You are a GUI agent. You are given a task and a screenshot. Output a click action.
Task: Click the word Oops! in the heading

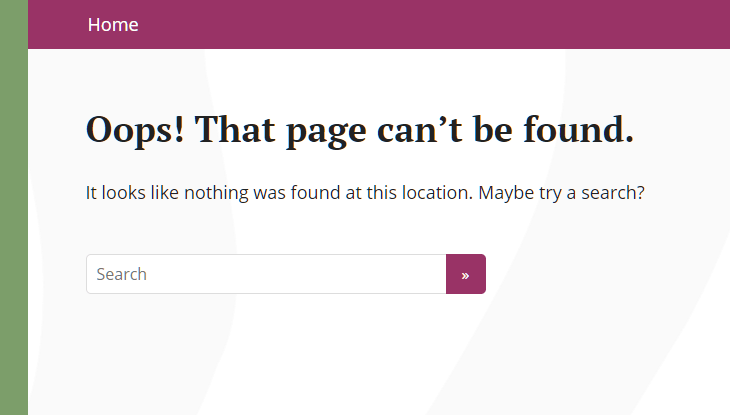point(135,130)
